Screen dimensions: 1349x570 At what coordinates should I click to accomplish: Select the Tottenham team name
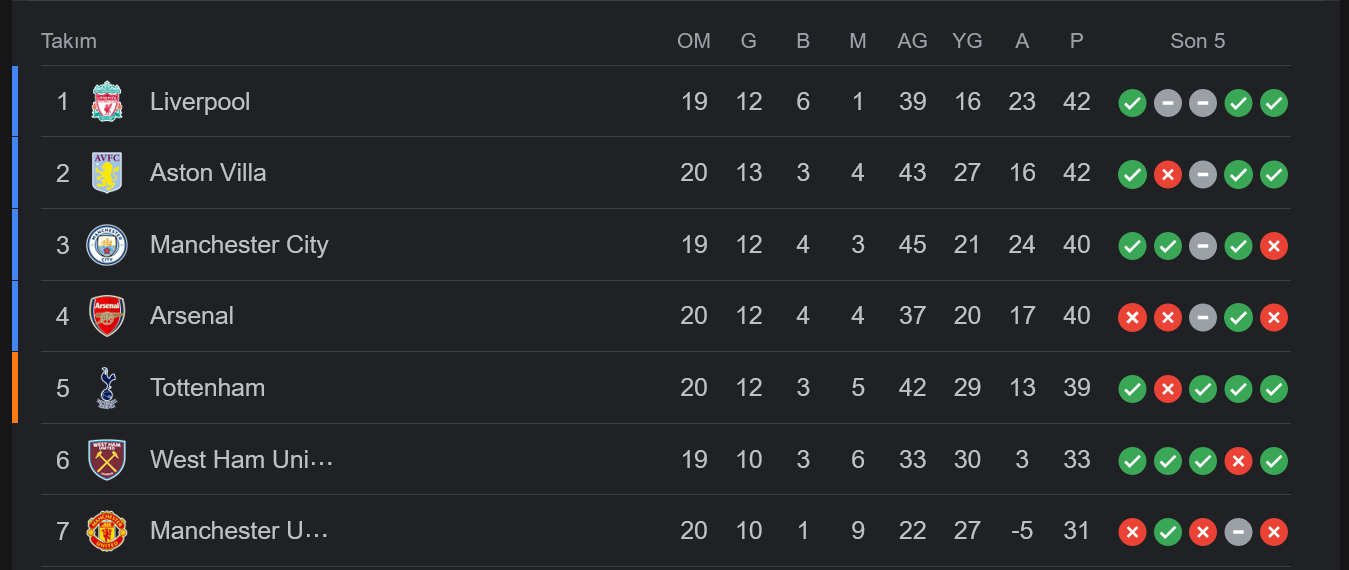coord(207,388)
